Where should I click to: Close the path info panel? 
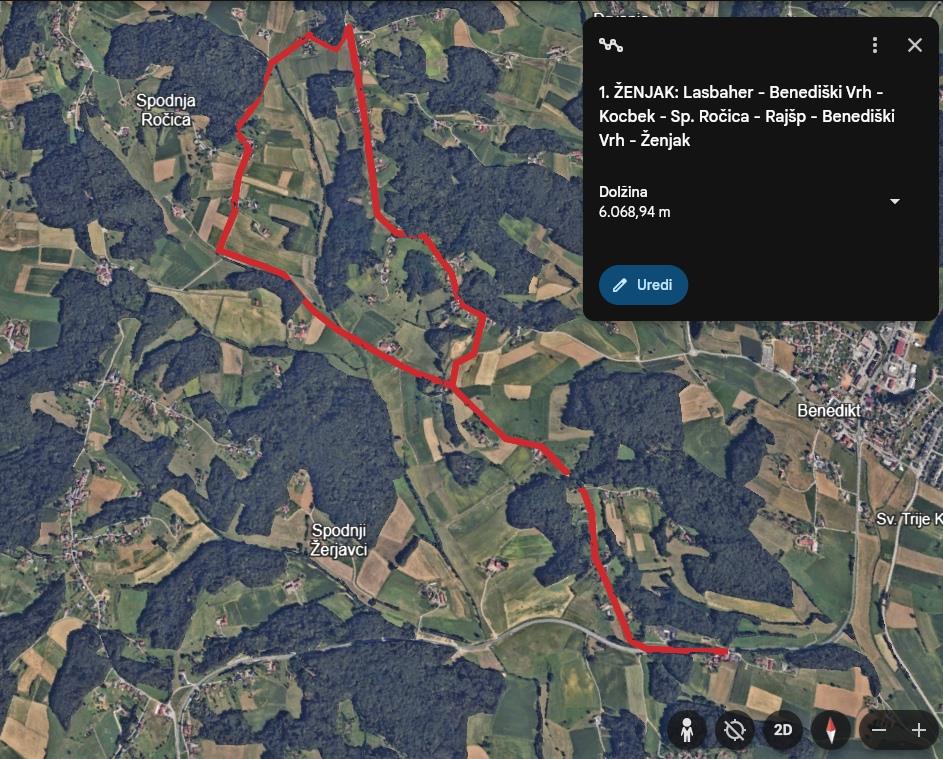coord(915,45)
